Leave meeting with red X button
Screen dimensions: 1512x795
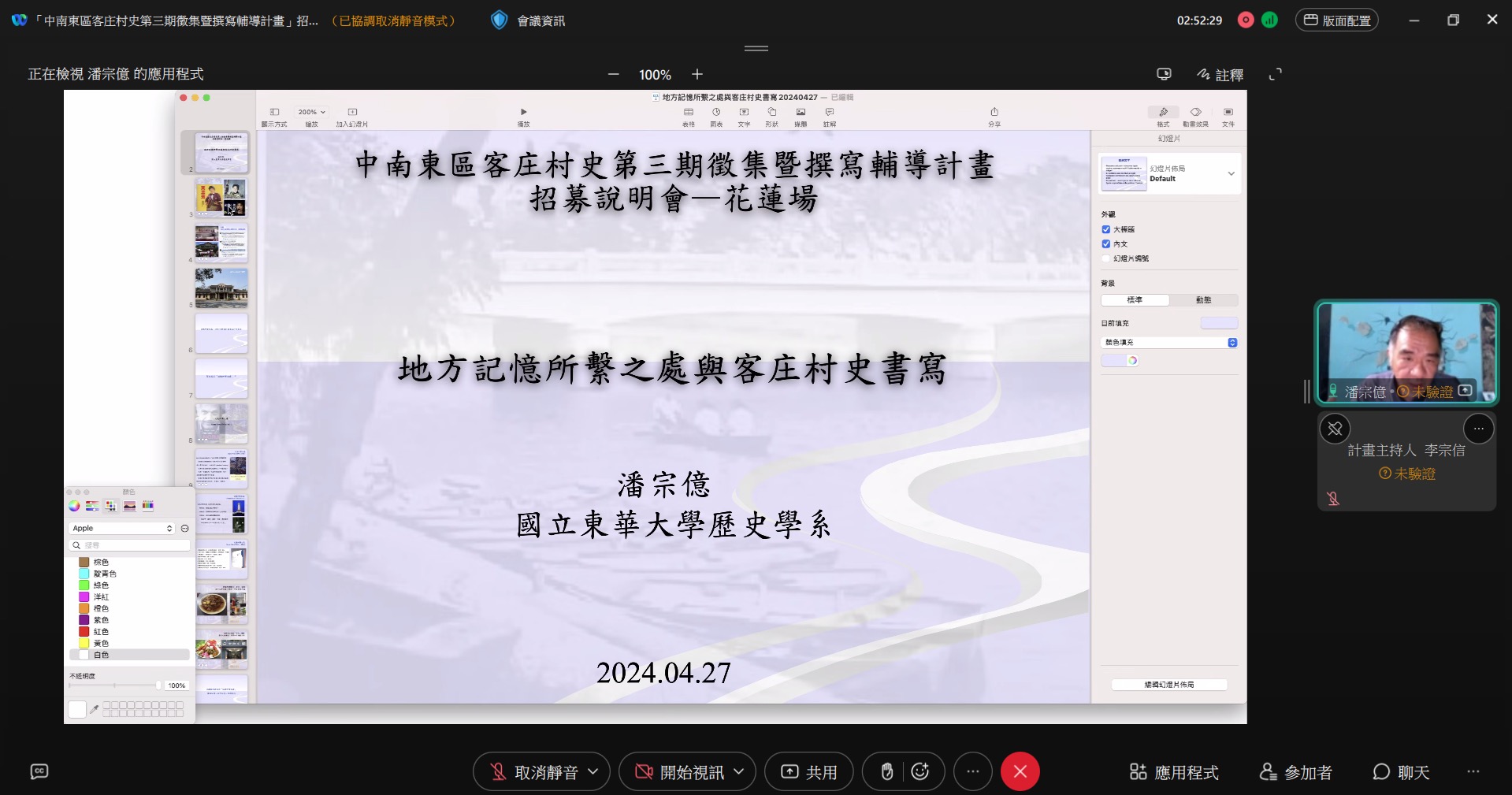coord(1020,772)
